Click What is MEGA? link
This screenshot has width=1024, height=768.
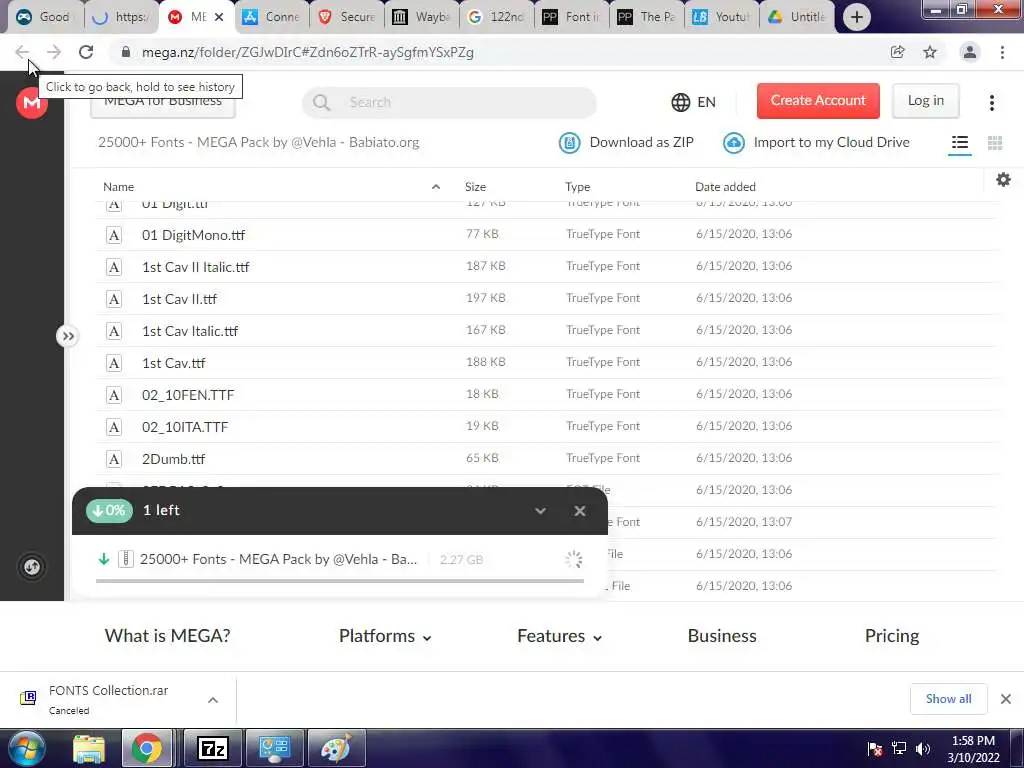point(167,635)
